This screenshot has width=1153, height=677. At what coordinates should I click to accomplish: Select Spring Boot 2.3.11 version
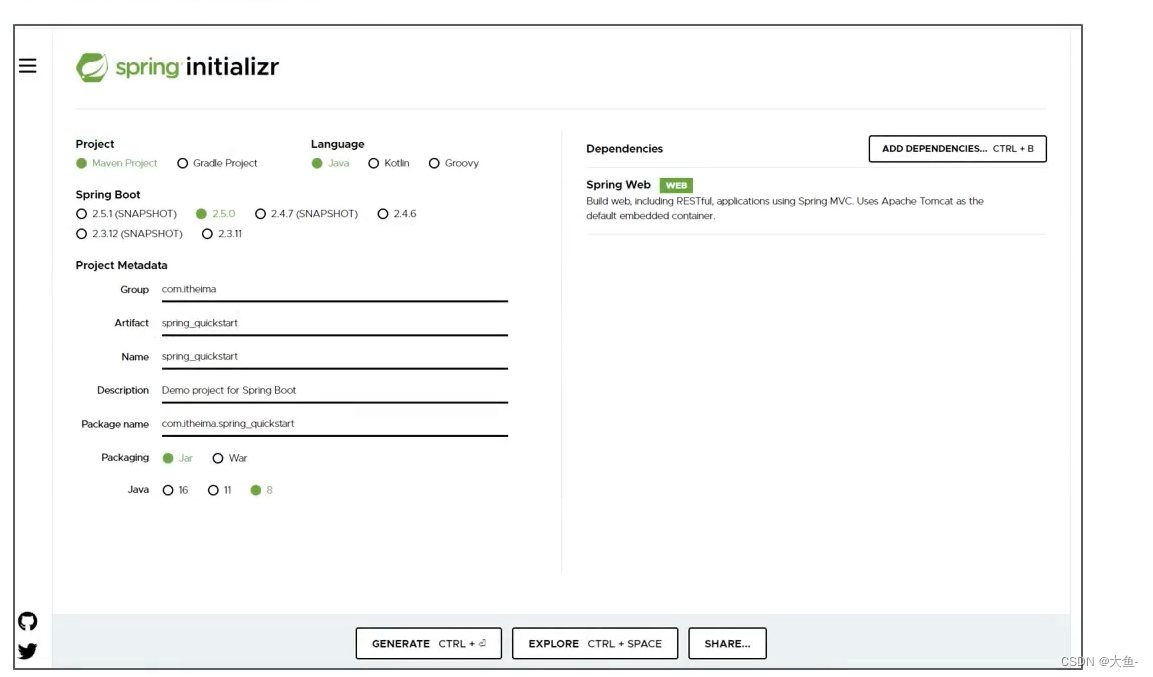(x=222, y=234)
